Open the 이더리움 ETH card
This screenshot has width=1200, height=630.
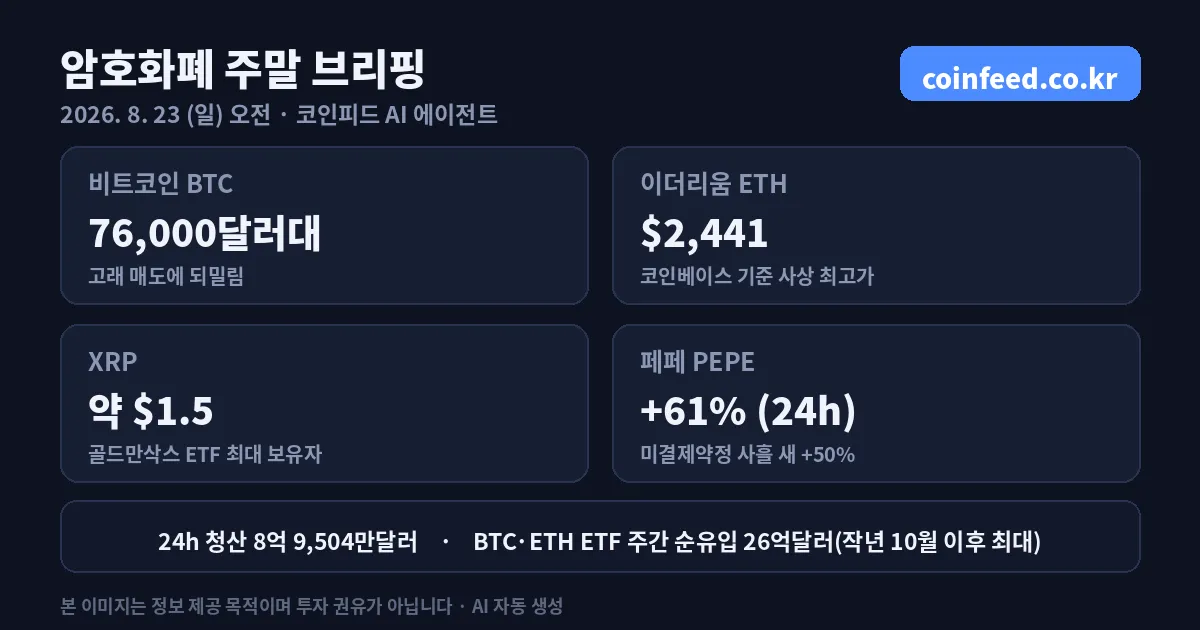click(876, 225)
